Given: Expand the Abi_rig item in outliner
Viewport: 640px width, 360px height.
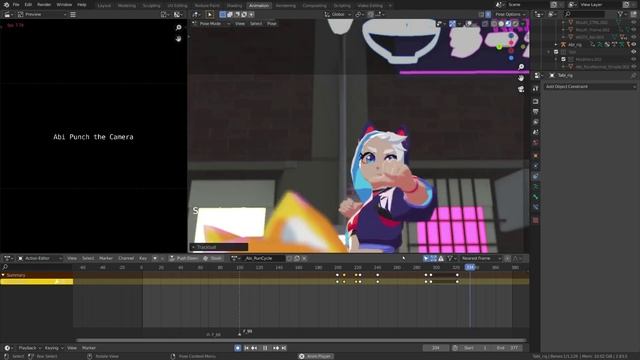Looking at the screenshot, I should click(556, 44).
